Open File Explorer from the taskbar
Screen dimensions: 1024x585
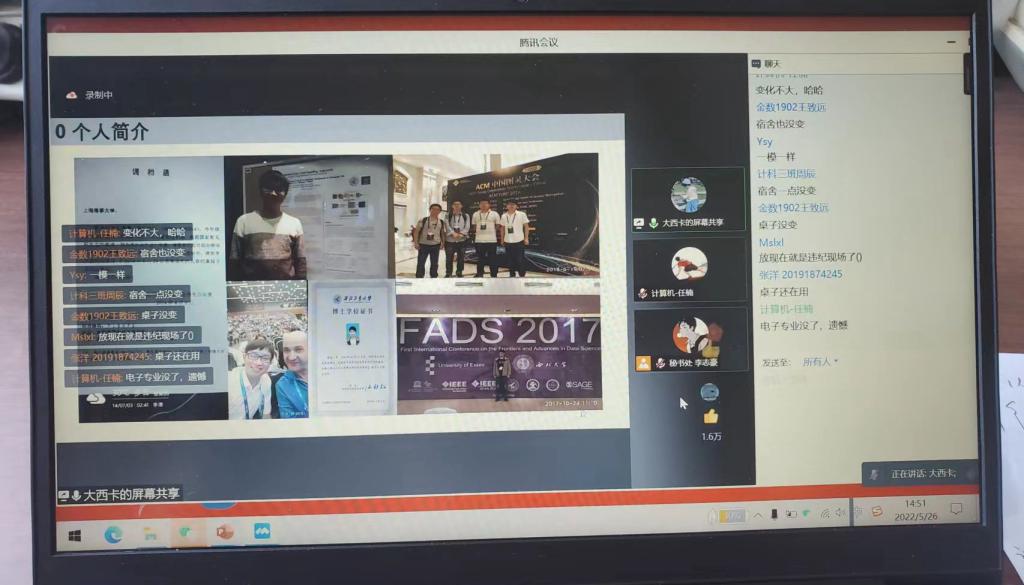tap(149, 534)
